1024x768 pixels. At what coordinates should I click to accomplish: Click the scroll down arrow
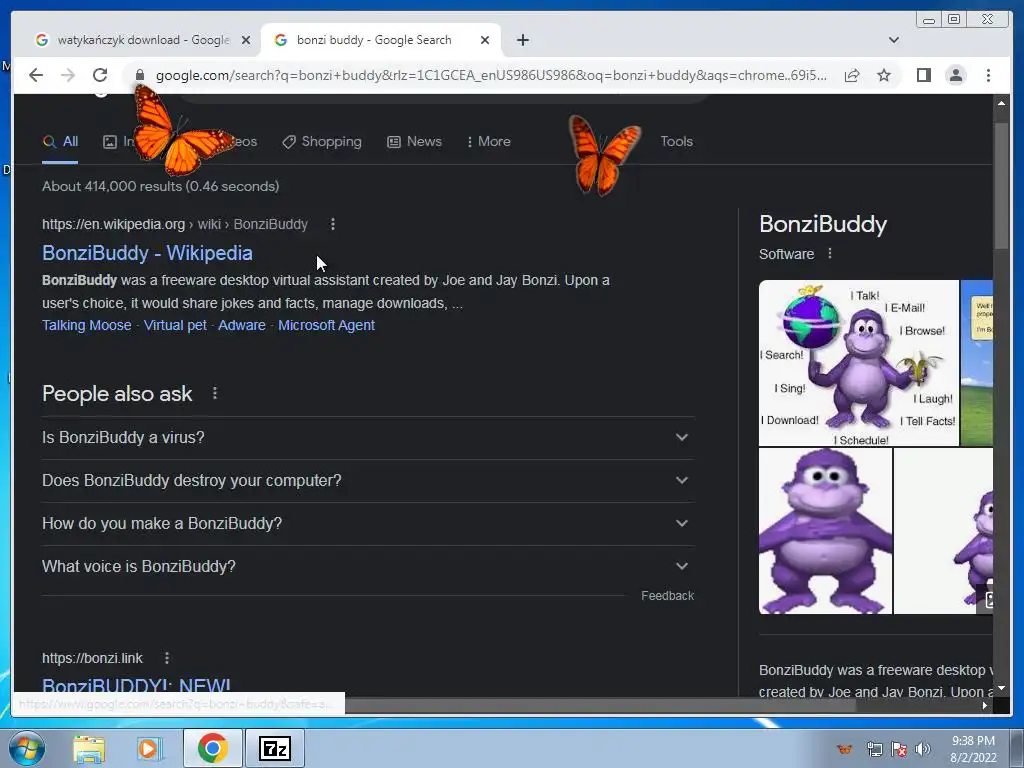pyautogui.click(x=1000, y=688)
